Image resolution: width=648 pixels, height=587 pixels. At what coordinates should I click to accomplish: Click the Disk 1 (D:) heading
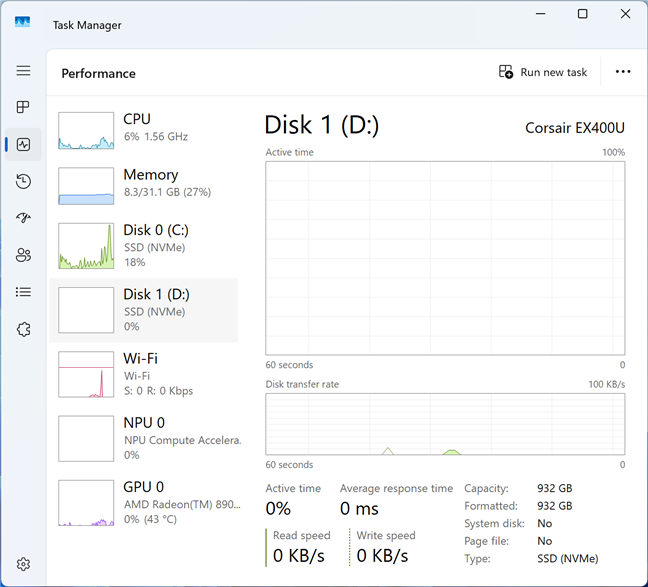click(322, 125)
